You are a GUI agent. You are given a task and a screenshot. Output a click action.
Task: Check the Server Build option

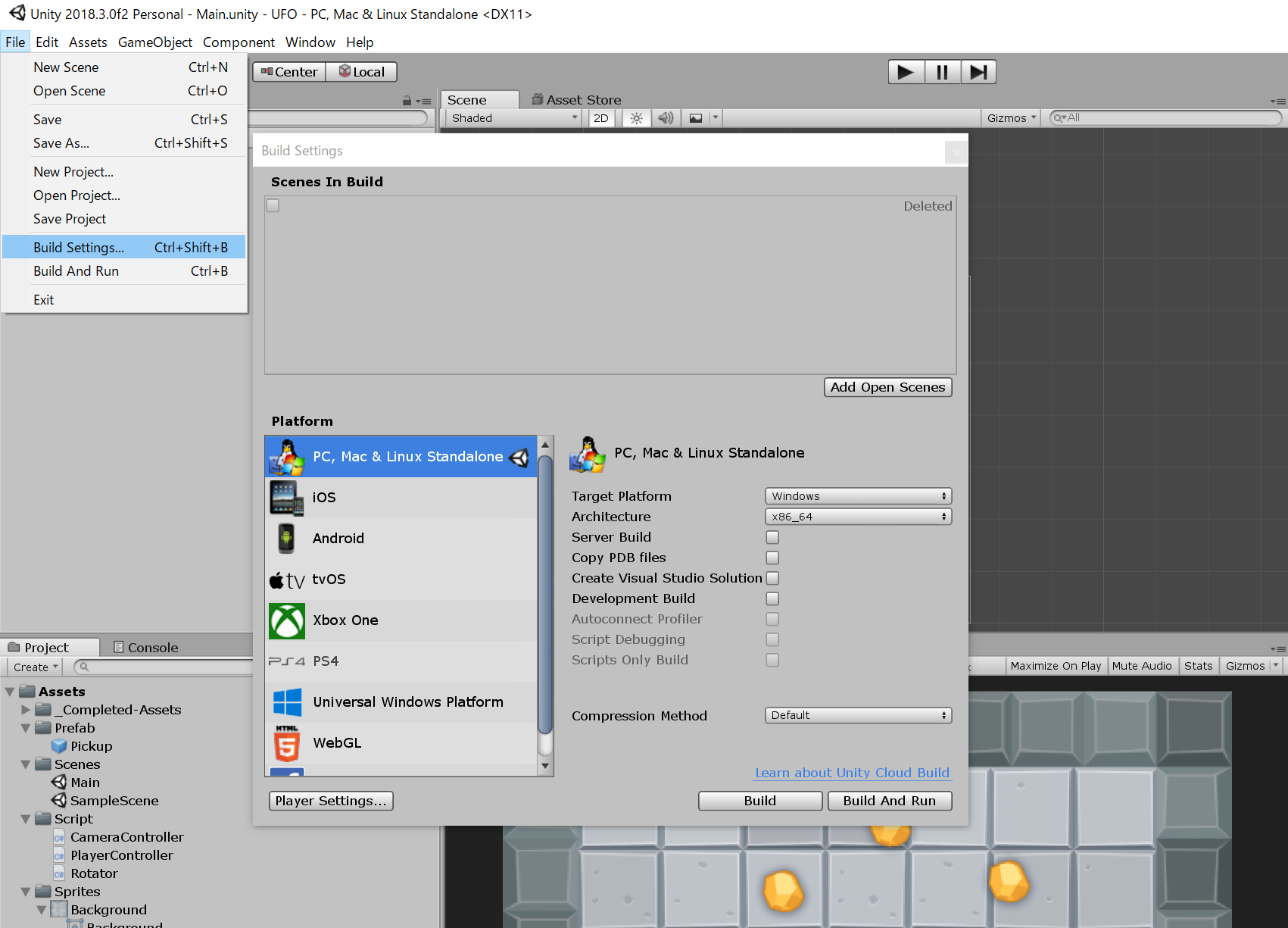(772, 537)
